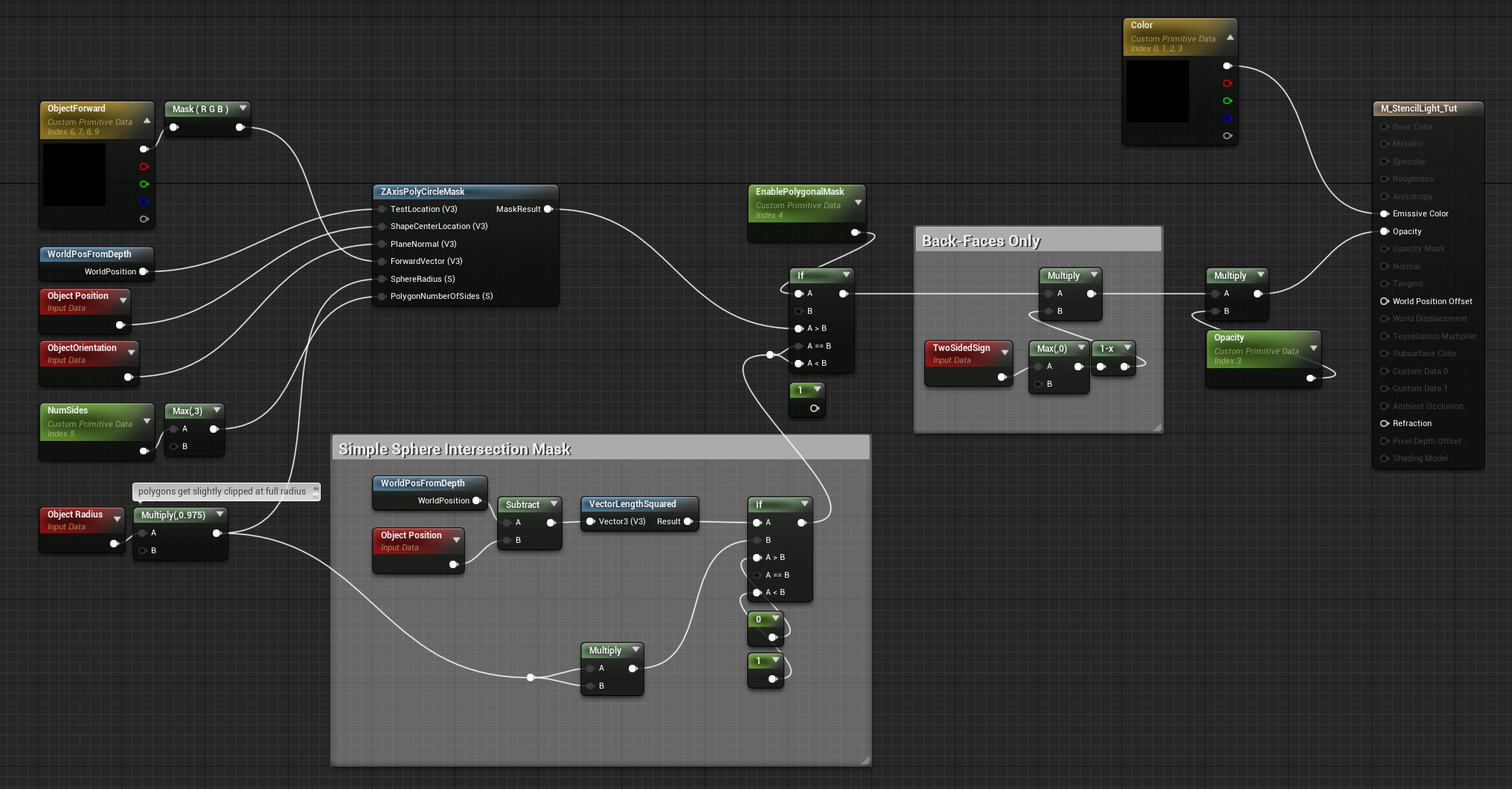Click the Emissive Color input on M_StencilLight_Tut
Image resolution: width=1512 pixels, height=789 pixels.
pyautogui.click(x=1385, y=213)
